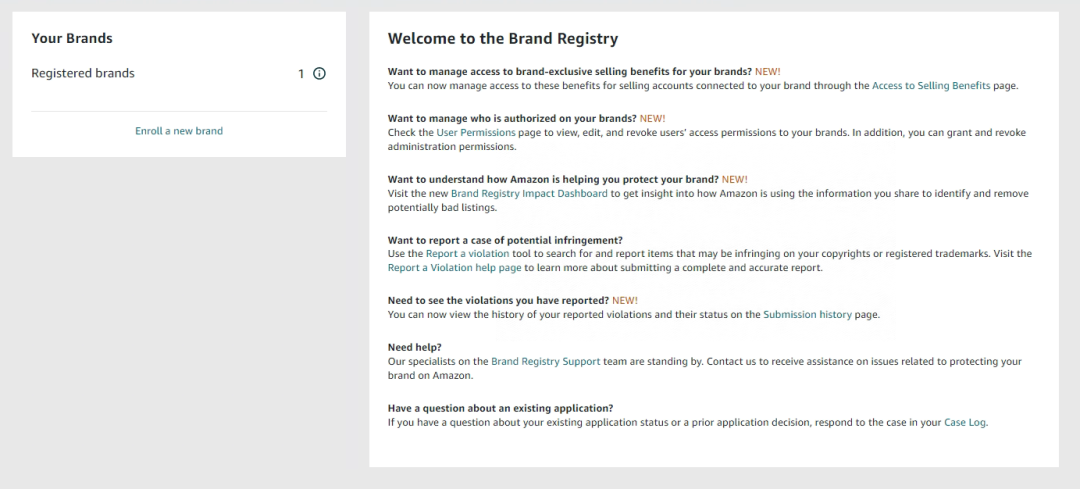Open the Access to Selling Benefits page link

coord(931,86)
